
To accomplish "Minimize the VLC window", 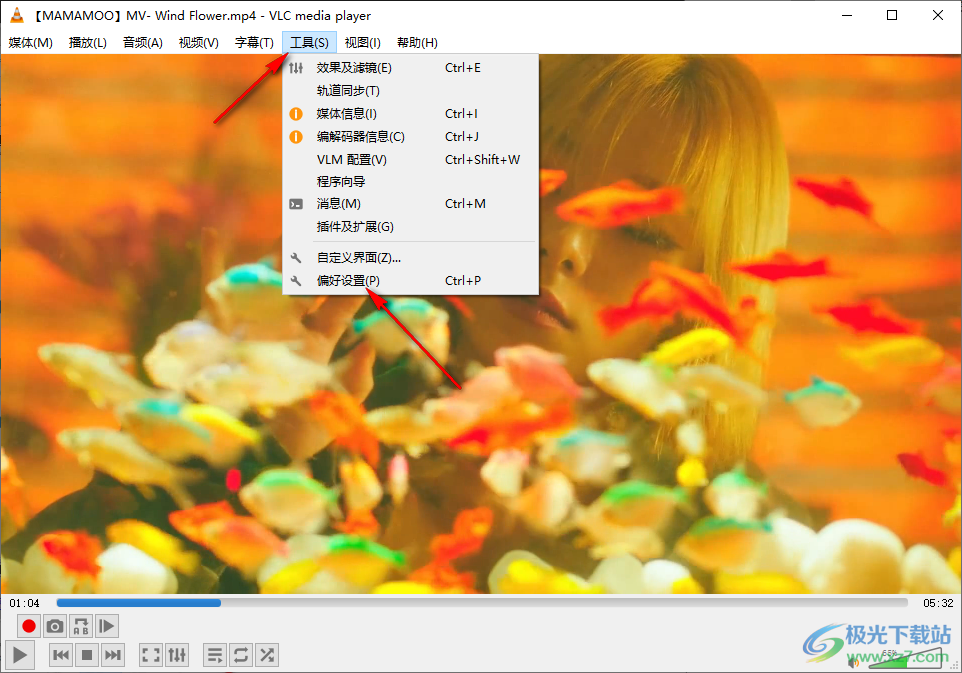I will pyautogui.click(x=847, y=15).
